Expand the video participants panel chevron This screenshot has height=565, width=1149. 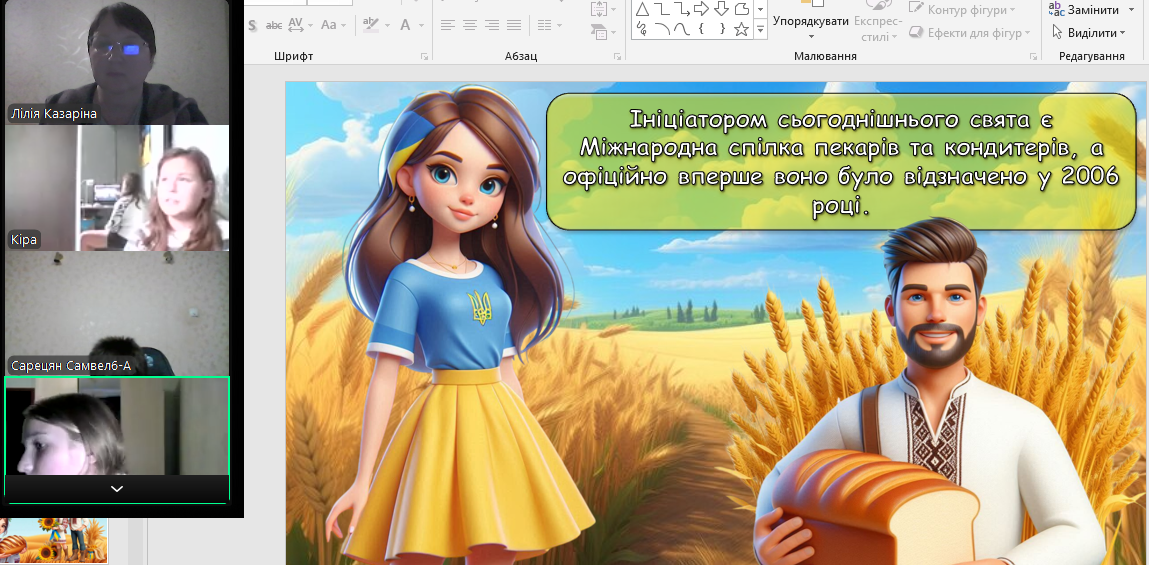click(117, 489)
